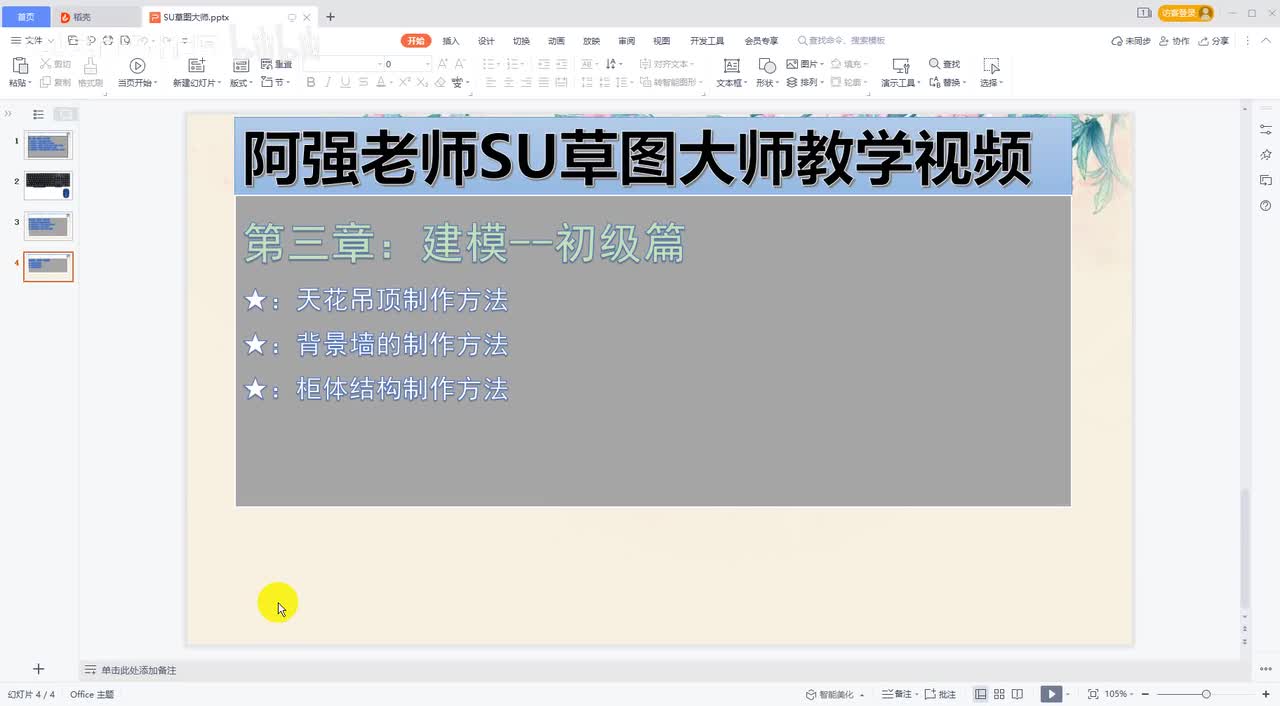
Task: Open the font size dropdown
Action: click(428, 64)
